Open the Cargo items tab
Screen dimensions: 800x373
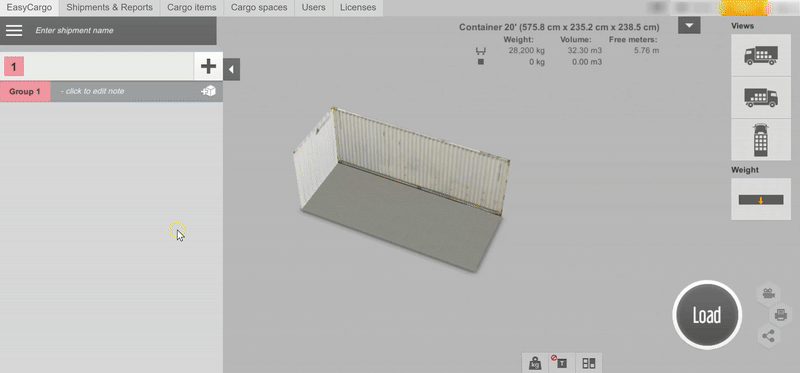(x=192, y=8)
